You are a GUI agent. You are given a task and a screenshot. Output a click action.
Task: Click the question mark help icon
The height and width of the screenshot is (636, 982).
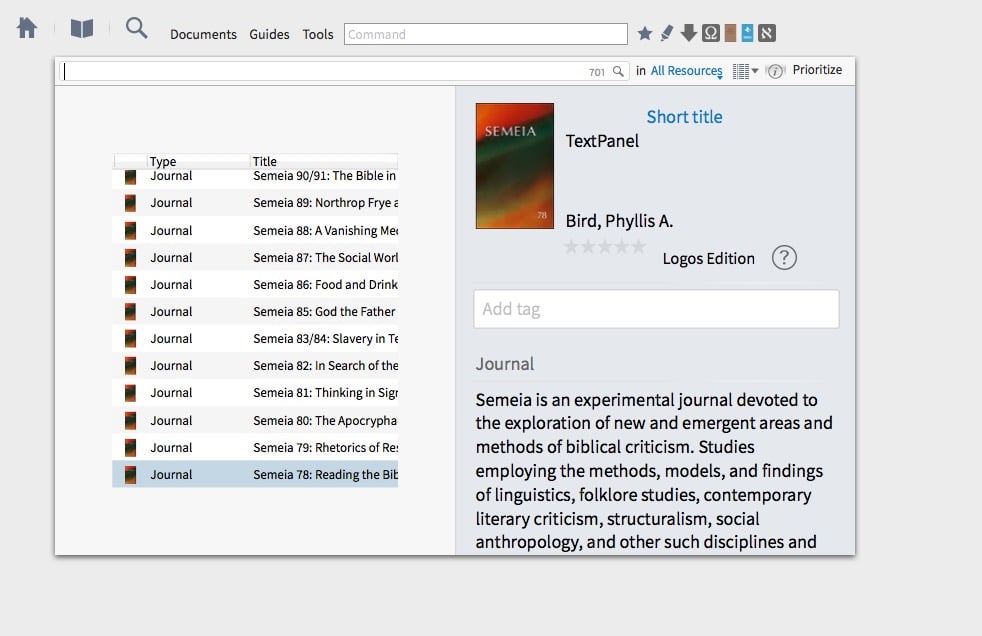tap(784, 258)
